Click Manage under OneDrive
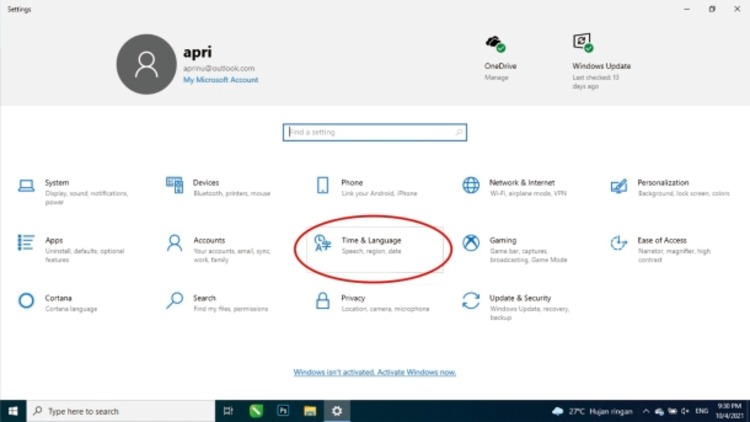750x422 pixels. click(x=496, y=78)
